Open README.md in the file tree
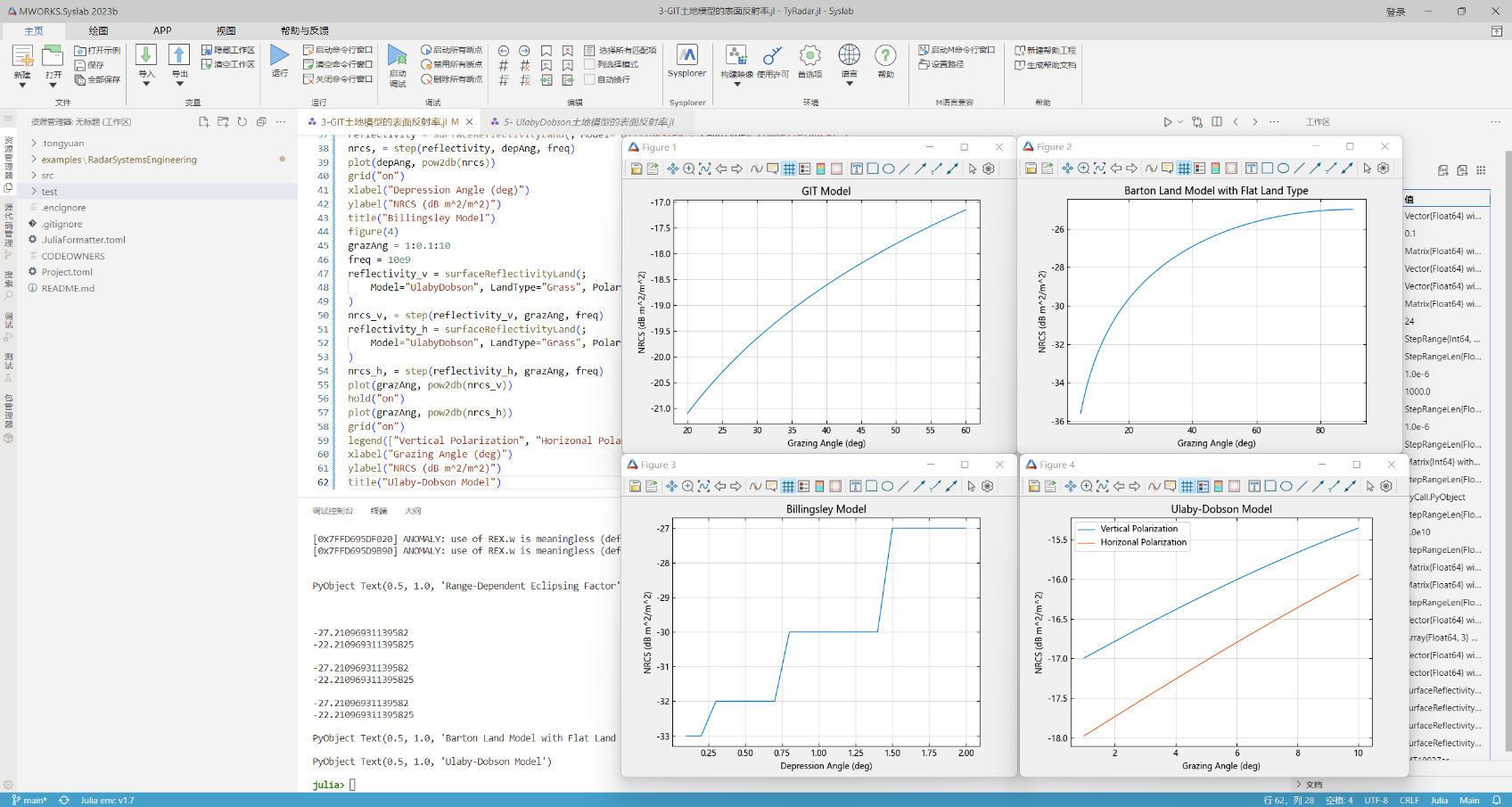The image size is (1512, 807). (x=68, y=288)
